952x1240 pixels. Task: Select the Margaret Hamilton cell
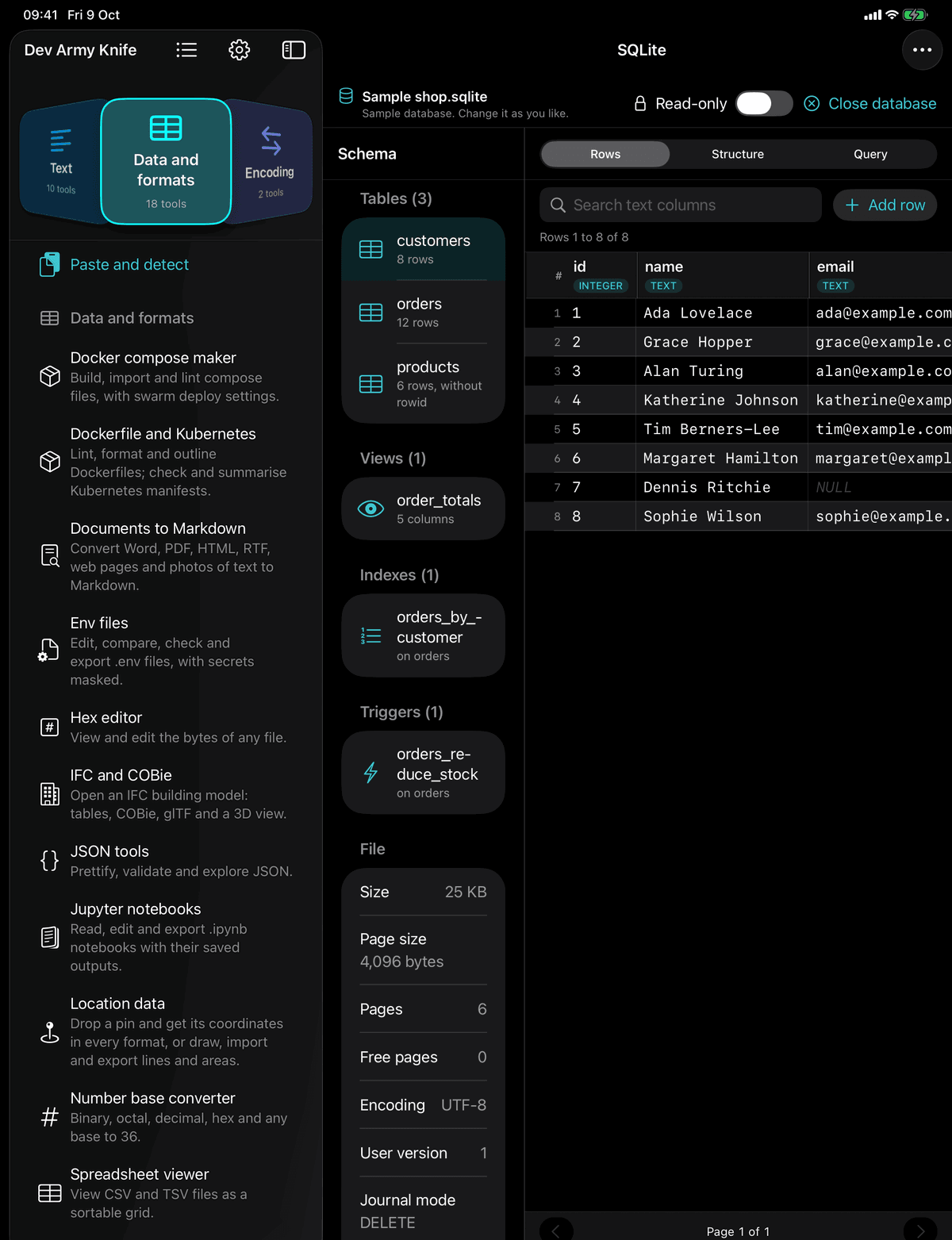tap(722, 458)
